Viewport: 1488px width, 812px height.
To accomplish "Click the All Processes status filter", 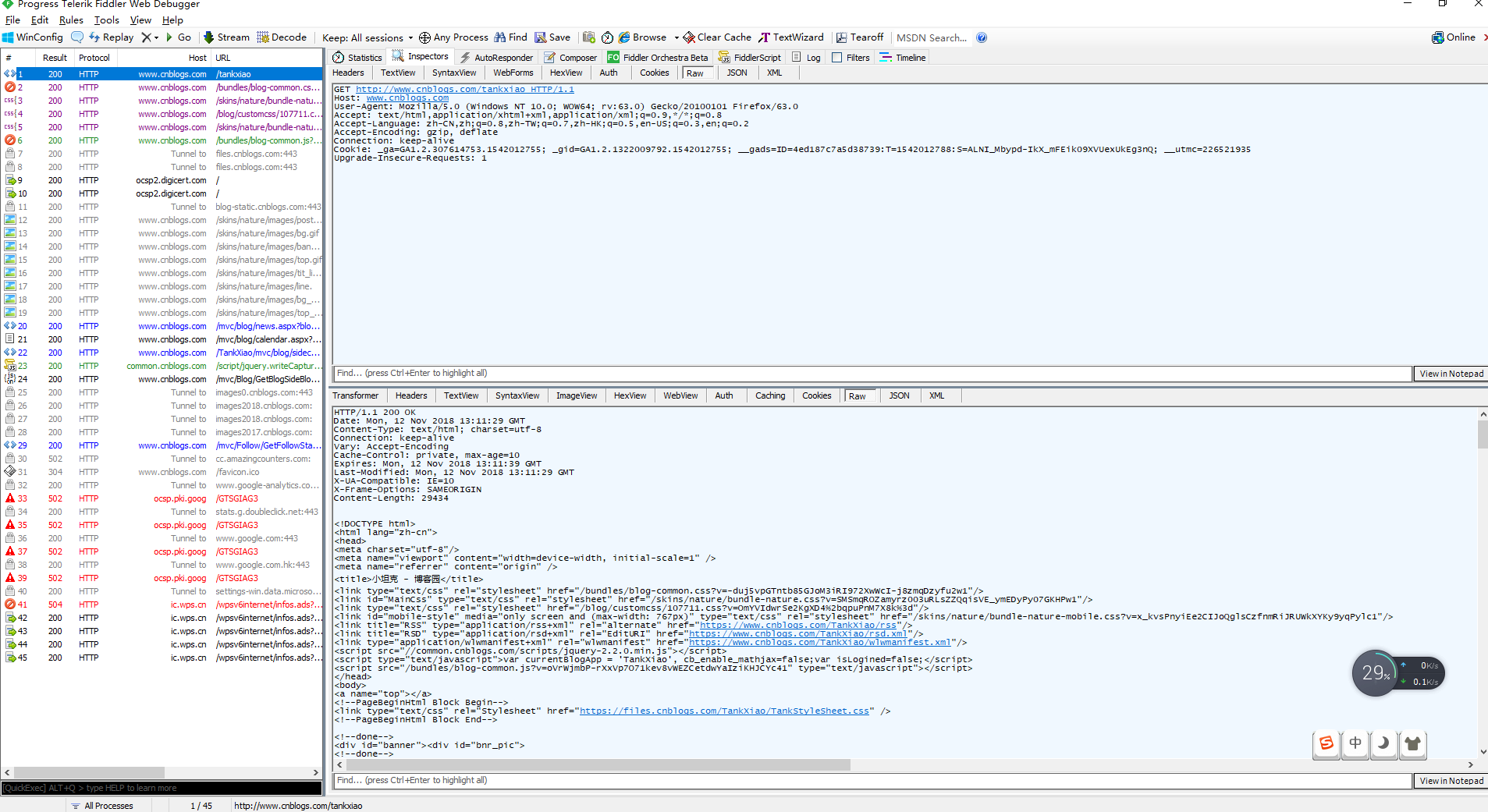I will coord(102,806).
